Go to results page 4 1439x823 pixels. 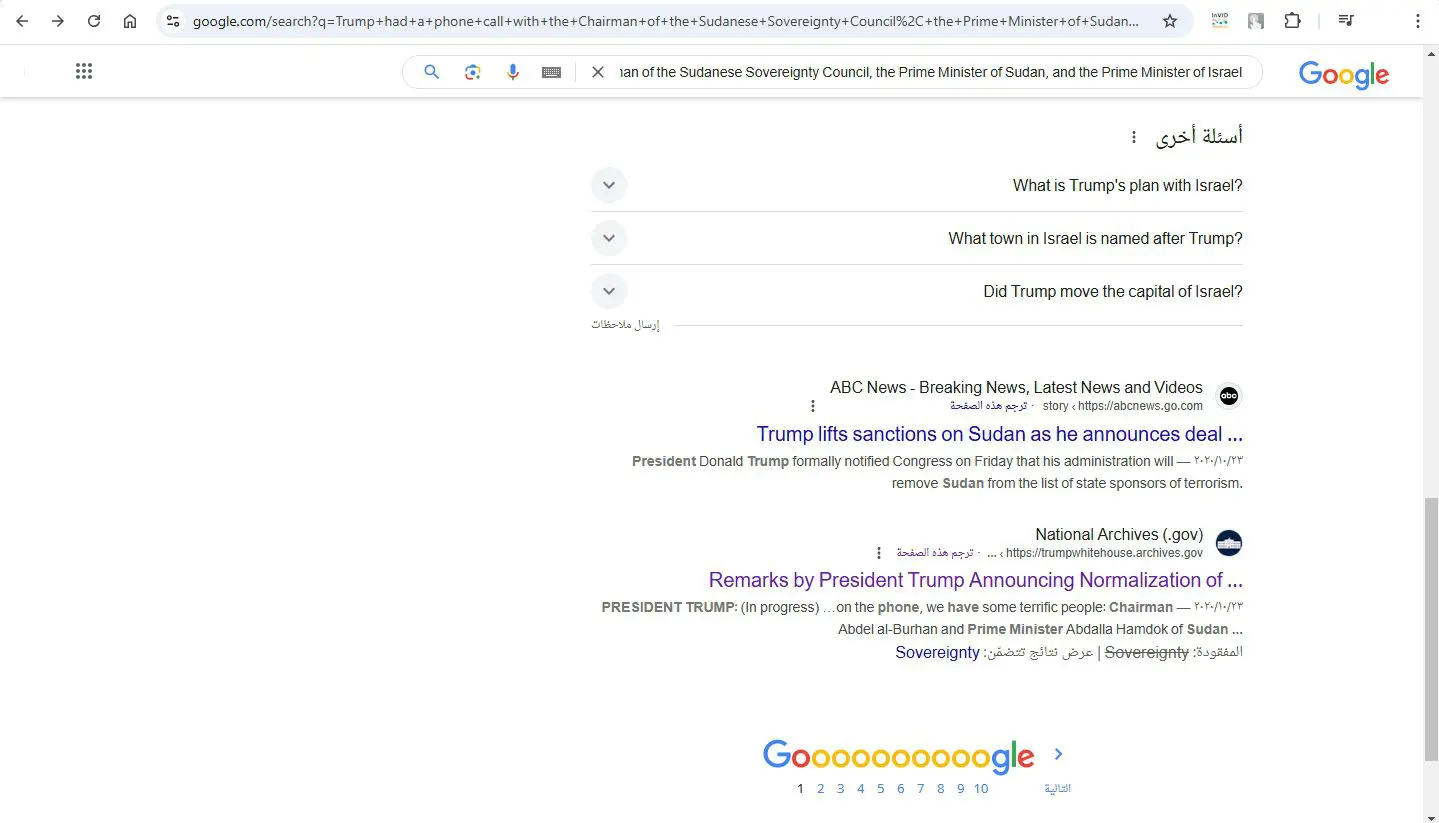pyautogui.click(x=860, y=789)
